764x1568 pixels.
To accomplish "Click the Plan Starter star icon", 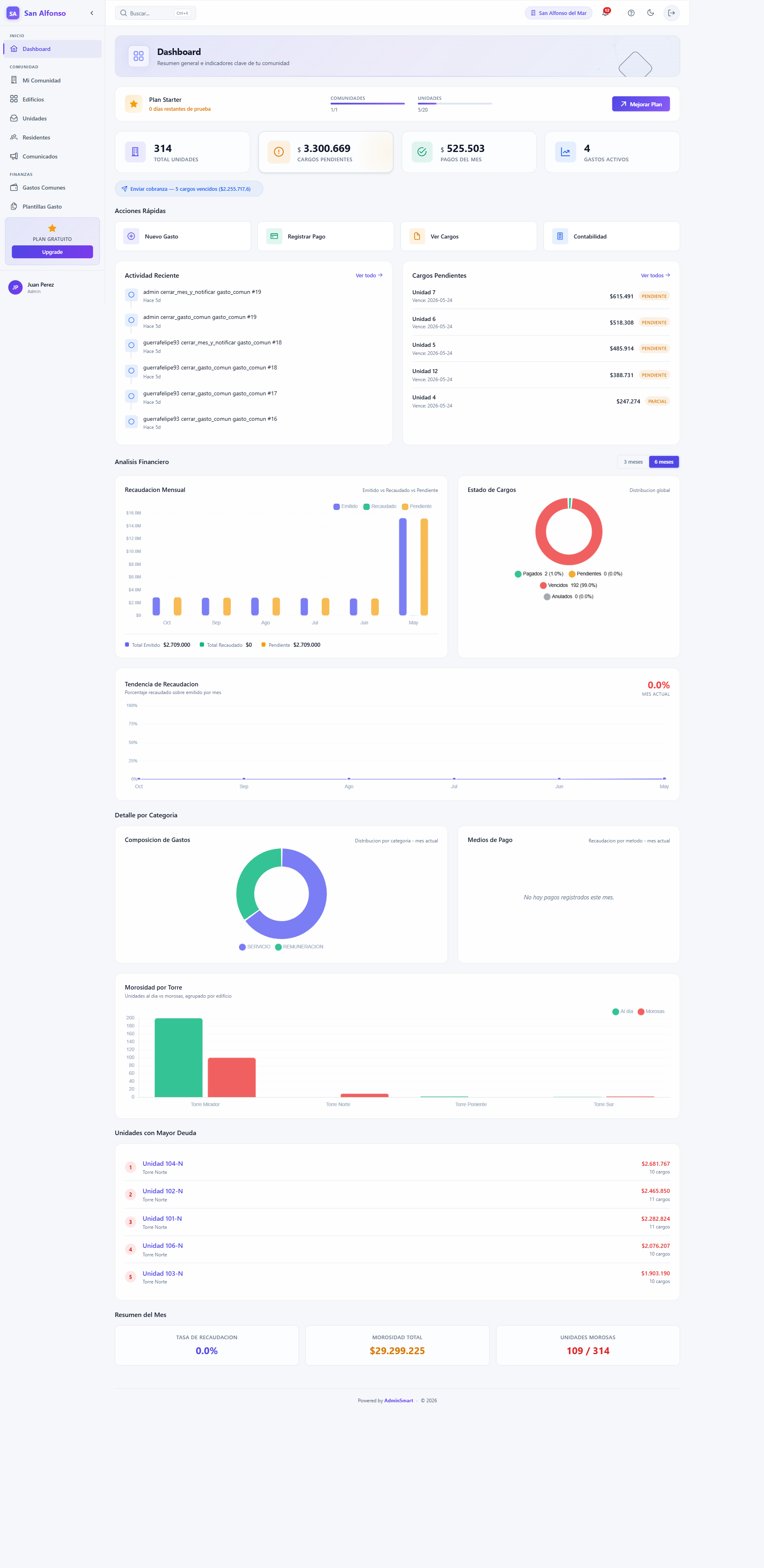I will tap(133, 104).
